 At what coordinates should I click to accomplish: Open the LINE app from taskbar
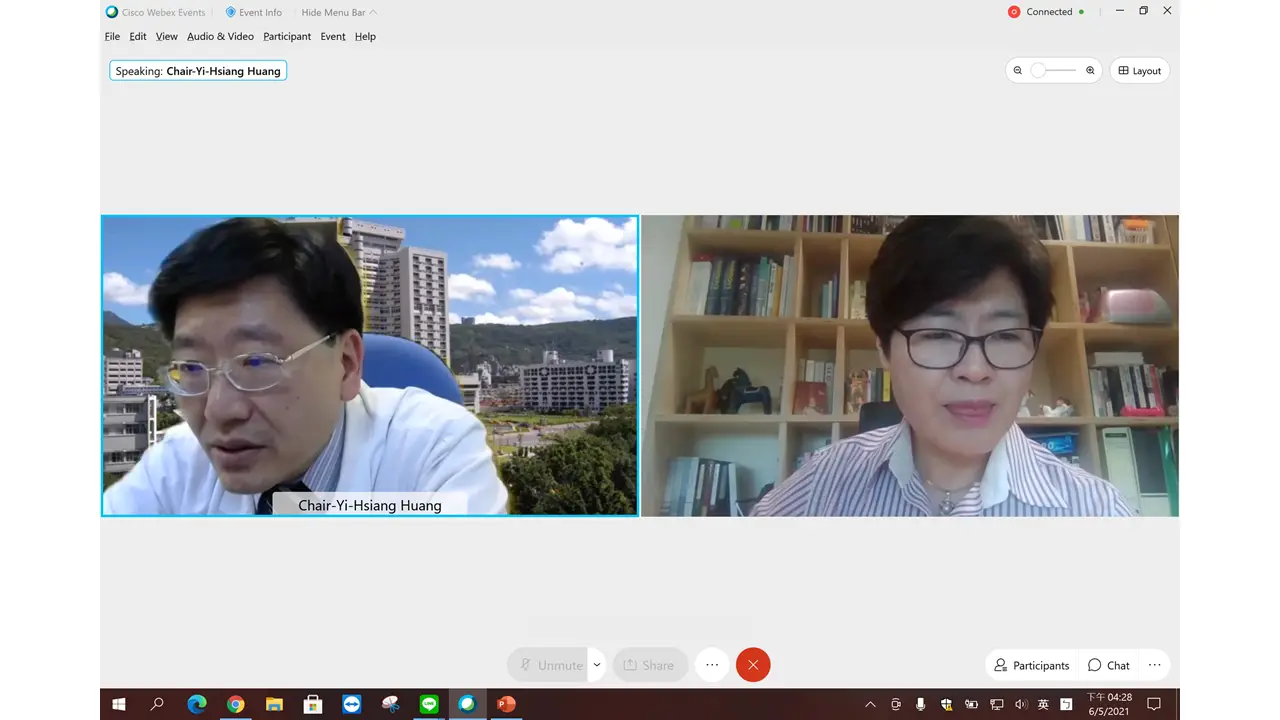pyautogui.click(x=429, y=704)
